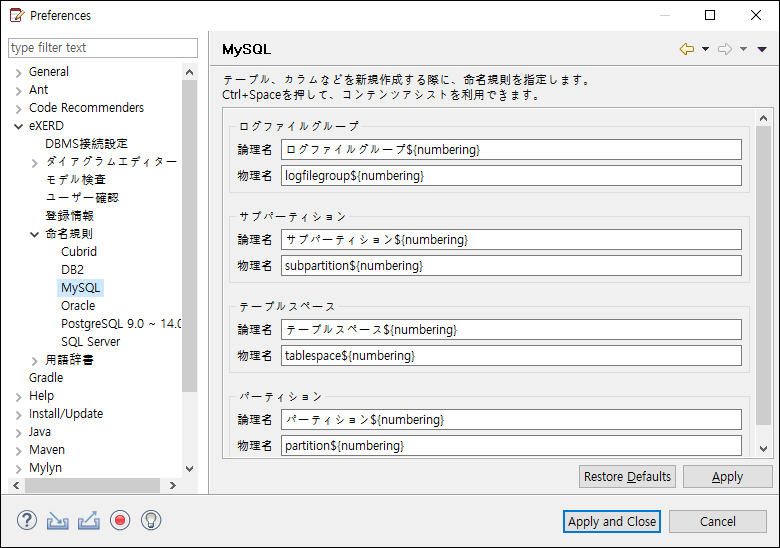Click settings panel scroll down arrow

[764, 449]
